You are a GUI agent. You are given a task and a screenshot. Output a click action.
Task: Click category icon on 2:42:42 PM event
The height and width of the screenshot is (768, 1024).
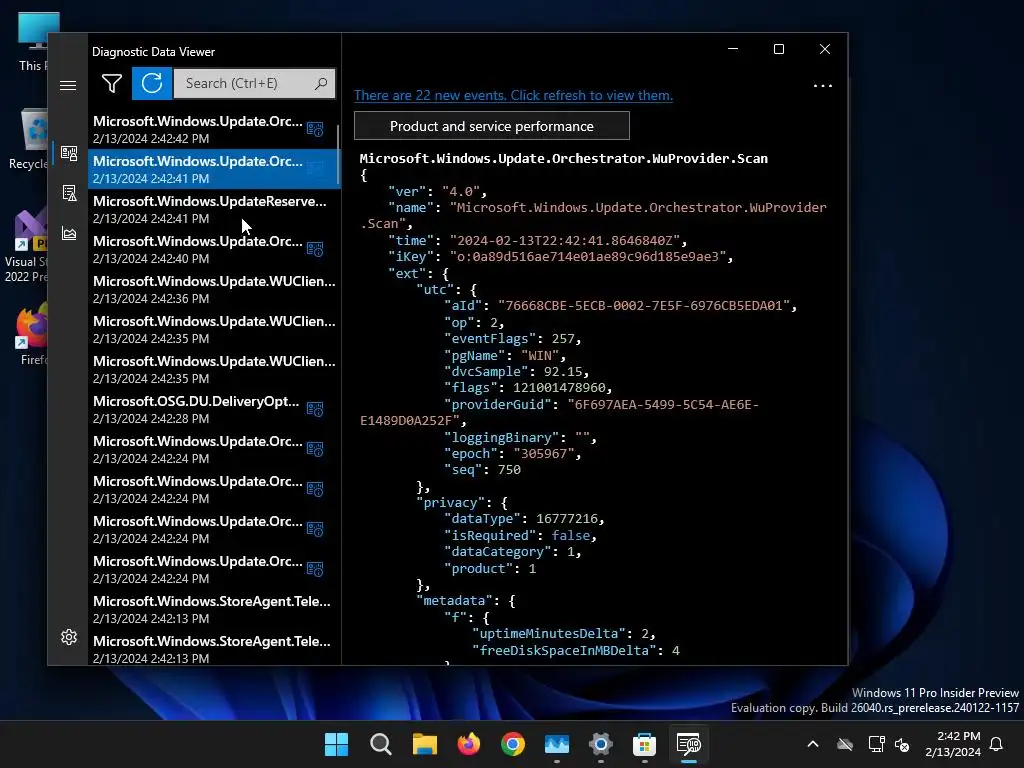point(315,129)
